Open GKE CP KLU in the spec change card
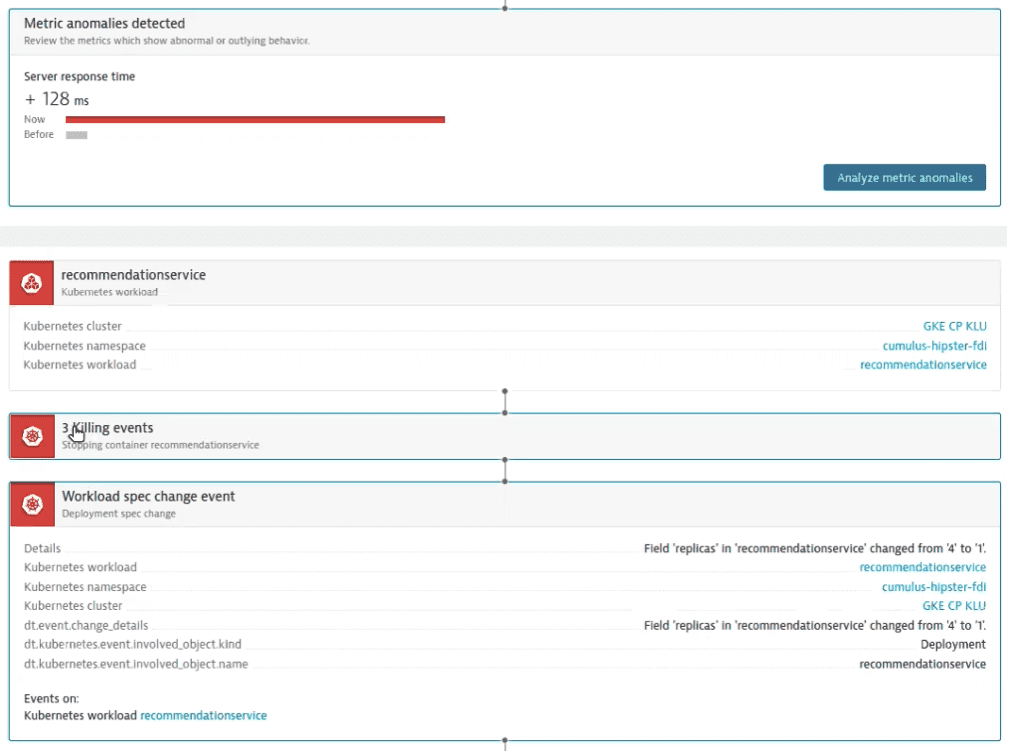1012x753 pixels. pos(955,605)
